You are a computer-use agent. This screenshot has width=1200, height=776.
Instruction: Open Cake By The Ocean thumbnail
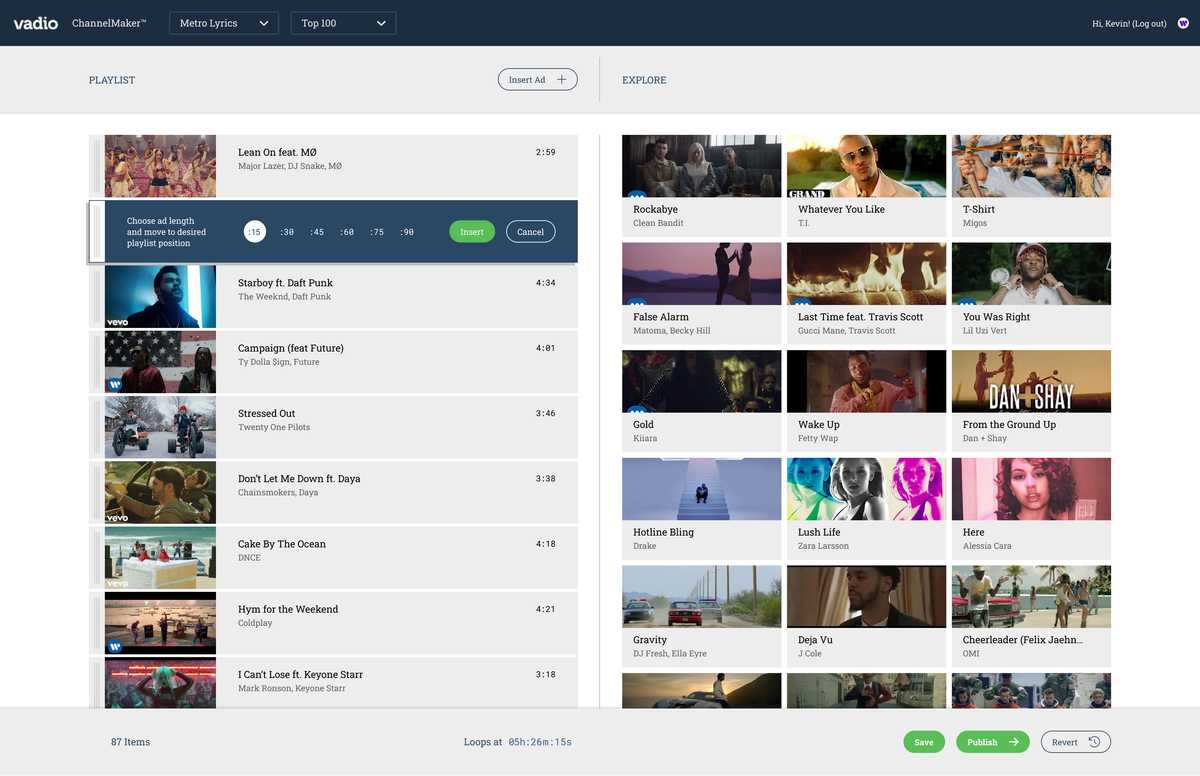tap(160, 558)
